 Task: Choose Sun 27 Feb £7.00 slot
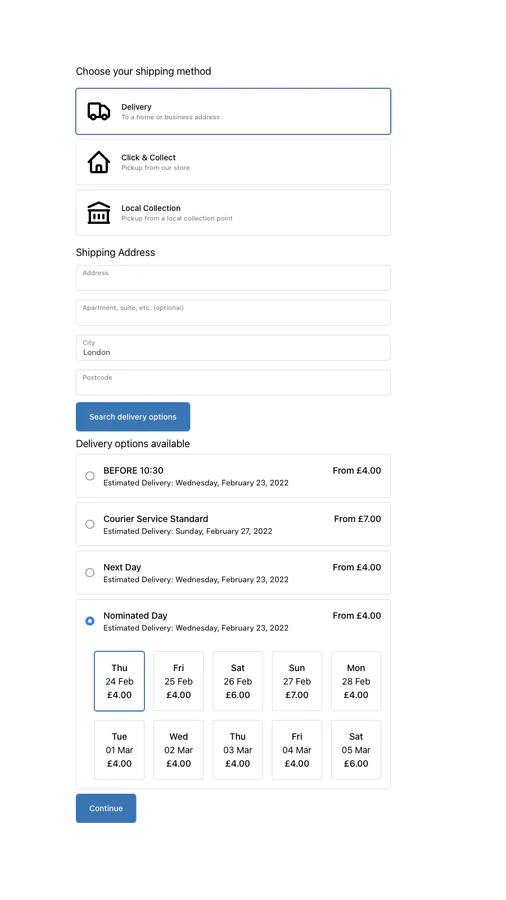coord(297,681)
